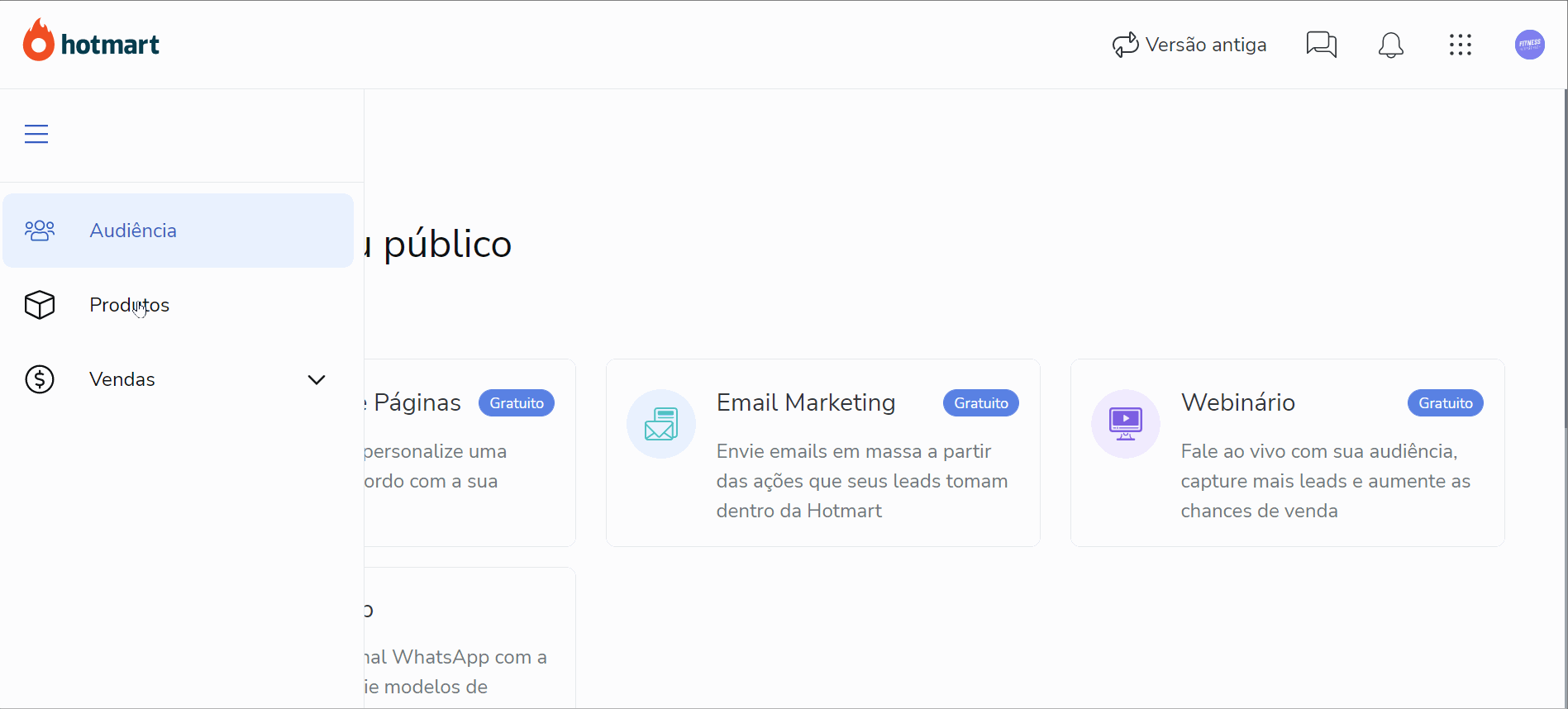Open the Email Marketing card title
1568x709 pixels.
806,402
